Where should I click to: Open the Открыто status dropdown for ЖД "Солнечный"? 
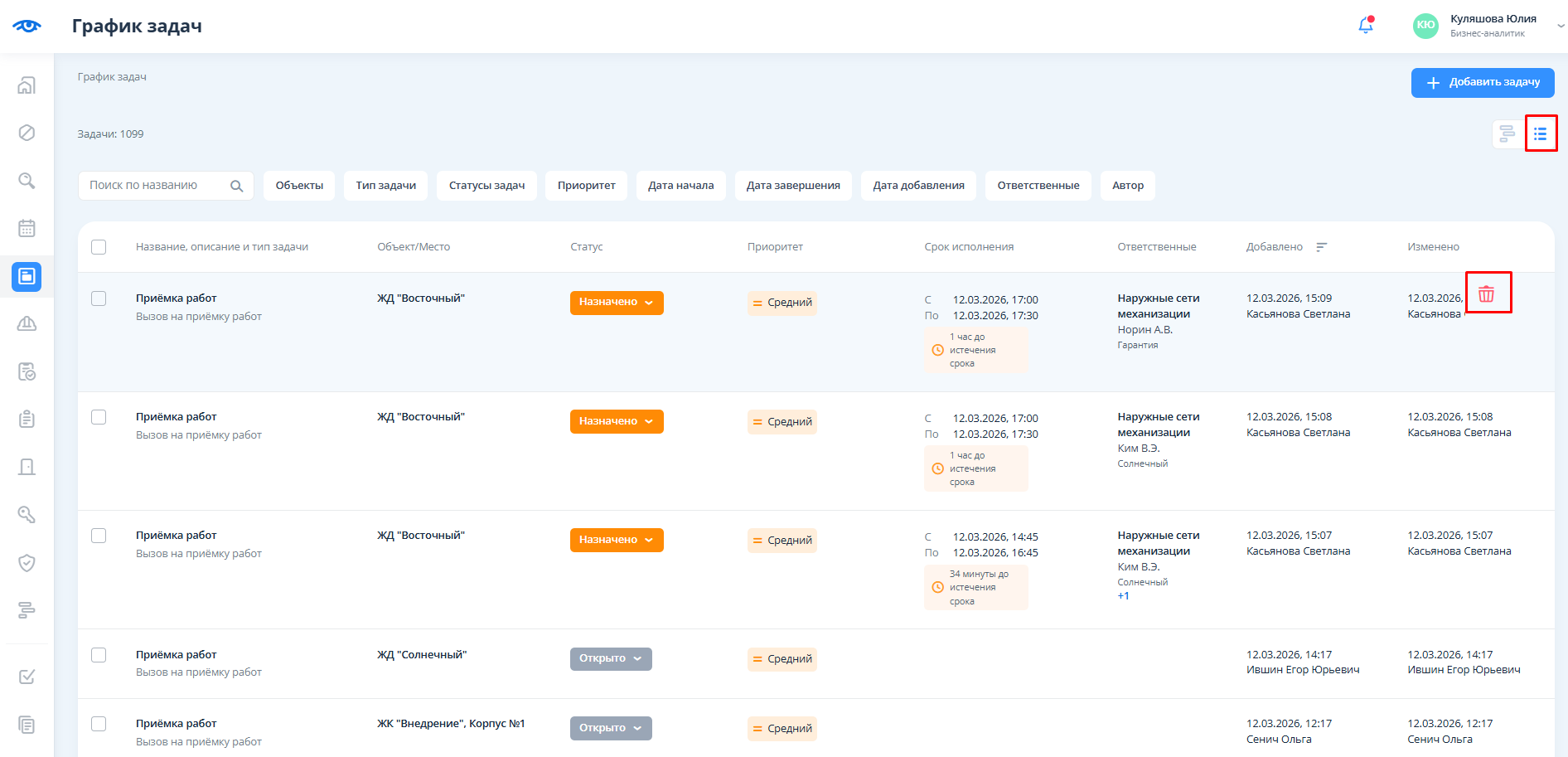(611, 659)
